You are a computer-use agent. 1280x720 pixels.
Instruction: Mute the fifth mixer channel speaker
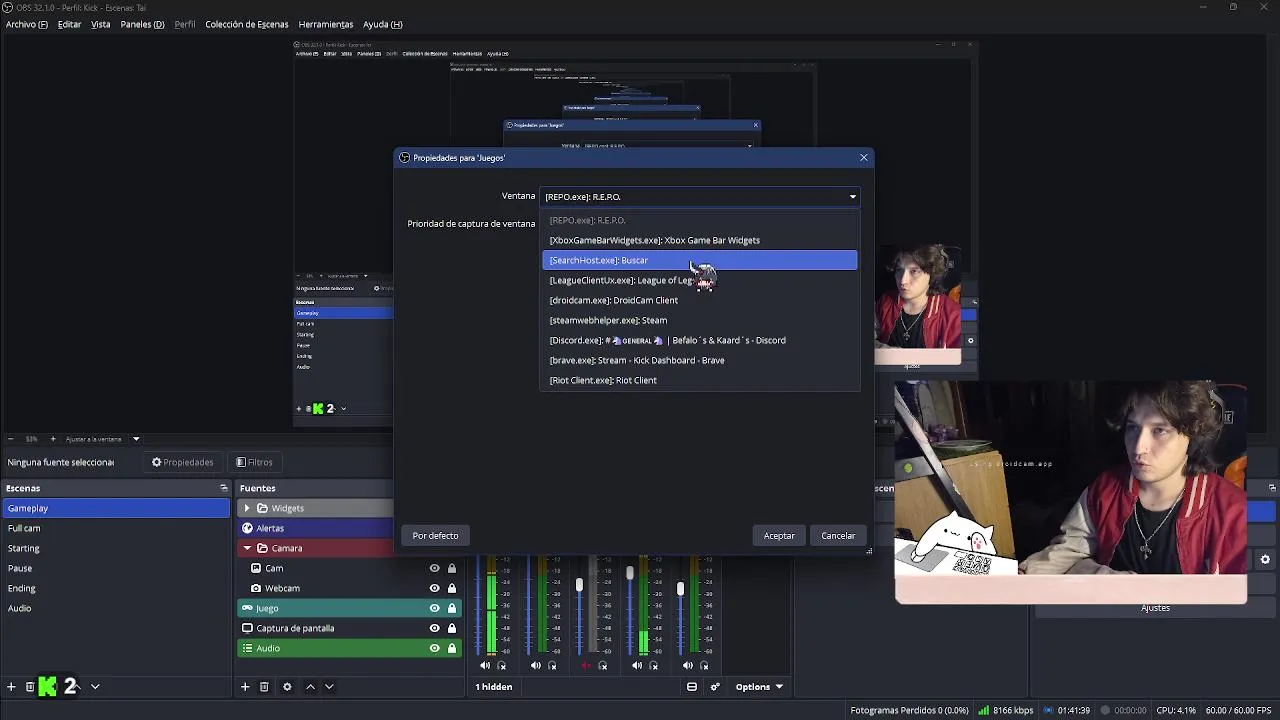(688, 666)
